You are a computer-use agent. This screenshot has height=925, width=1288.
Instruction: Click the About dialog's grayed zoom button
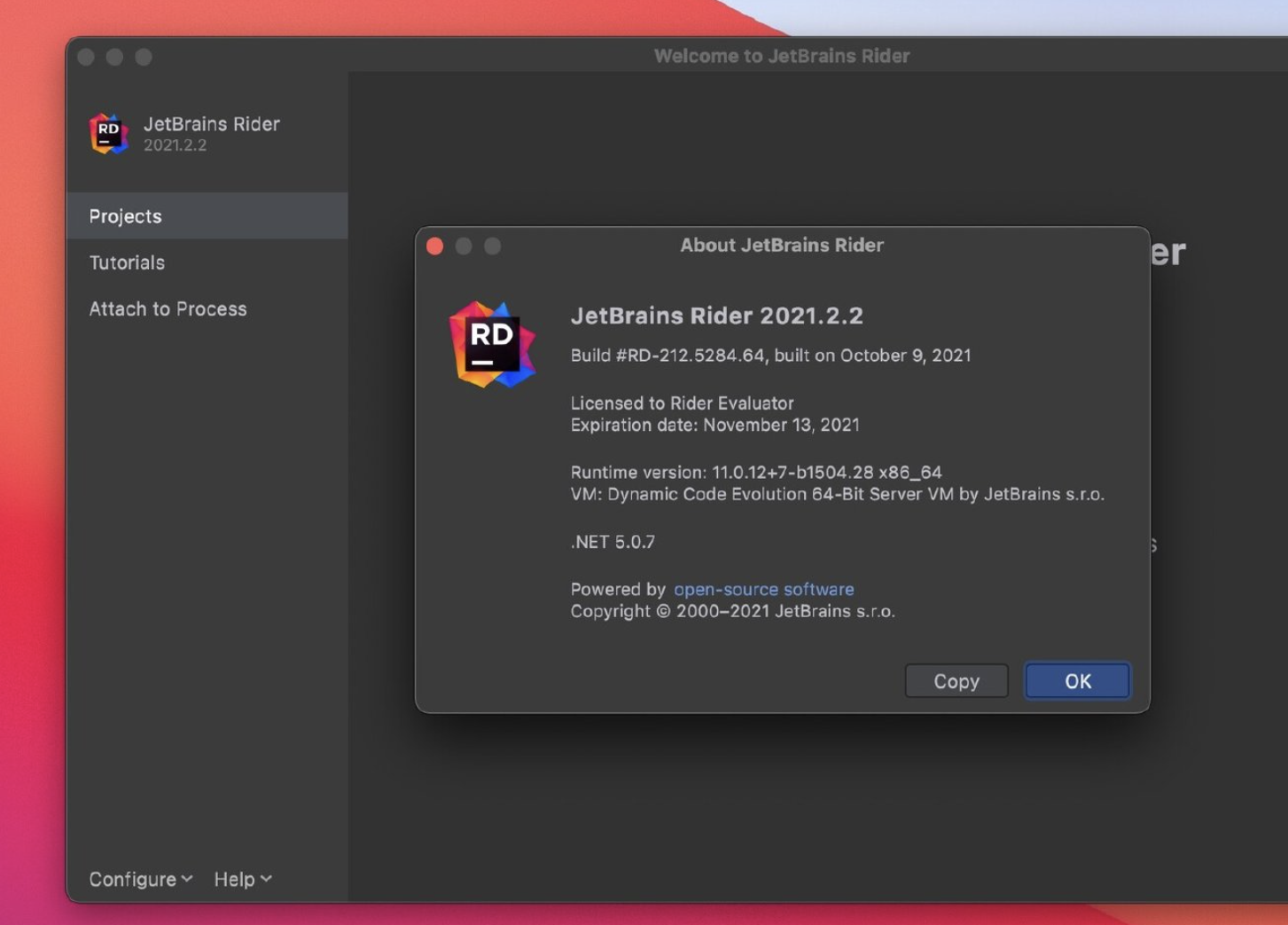coord(493,247)
